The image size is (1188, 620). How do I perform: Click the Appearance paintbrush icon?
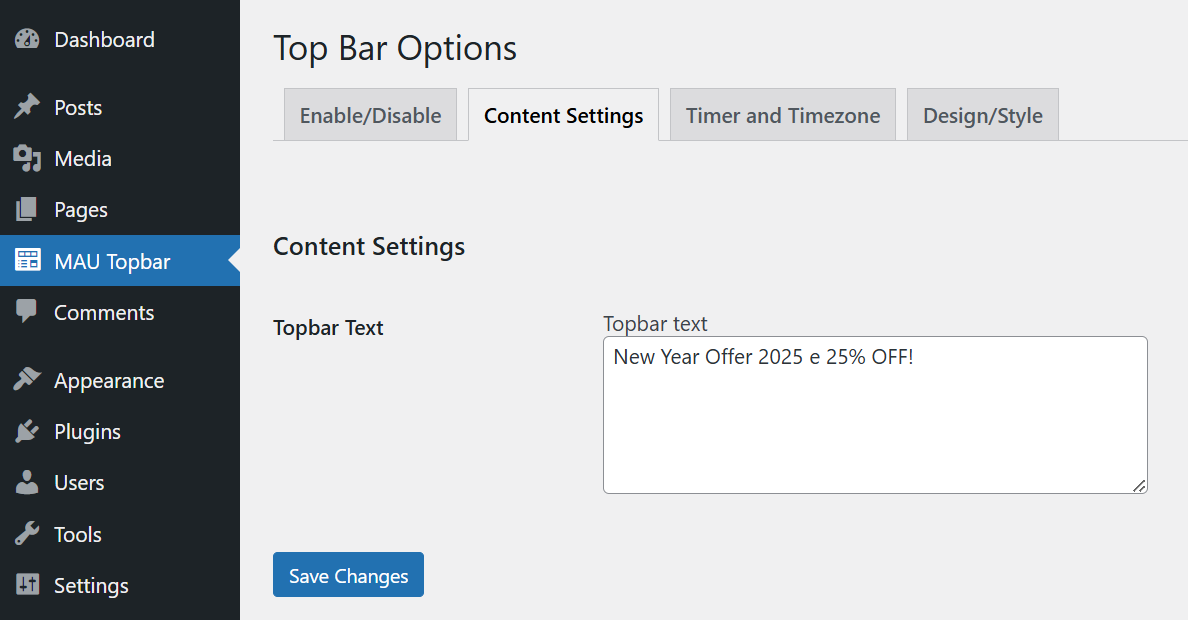pyautogui.click(x=27, y=380)
